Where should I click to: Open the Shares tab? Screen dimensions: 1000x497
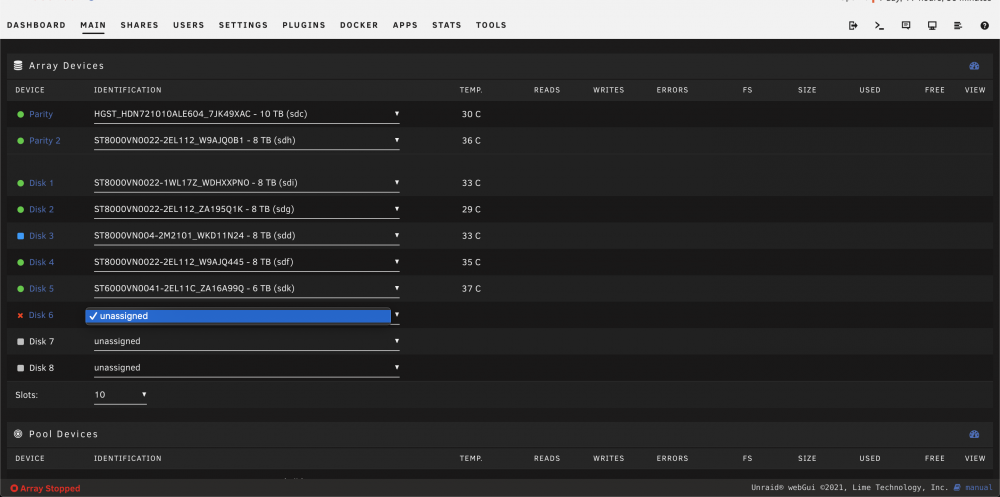click(x=139, y=26)
